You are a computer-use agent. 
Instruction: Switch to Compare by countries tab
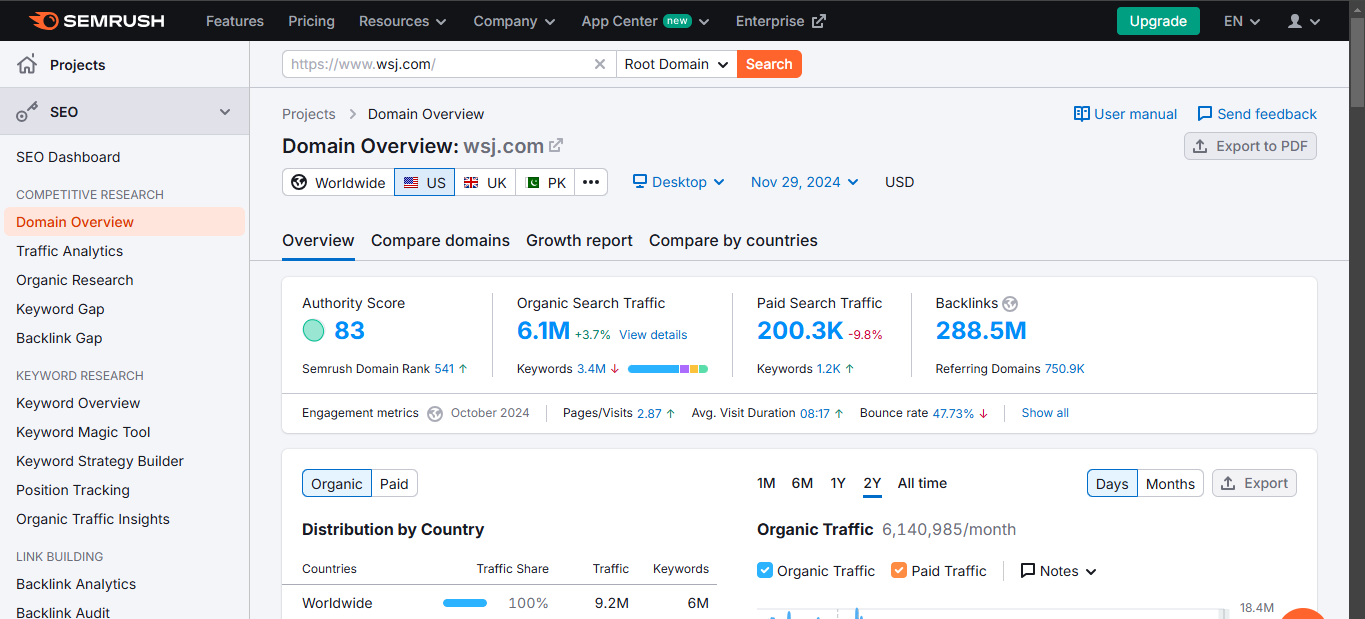[x=733, y=240]
